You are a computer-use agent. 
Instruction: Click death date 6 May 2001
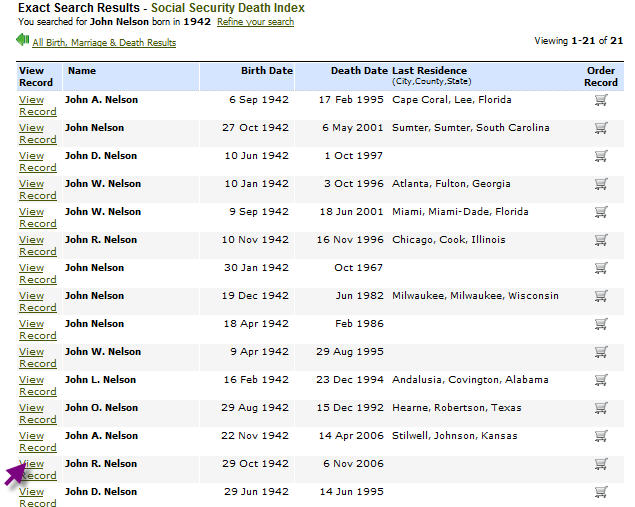coord(352,128)
